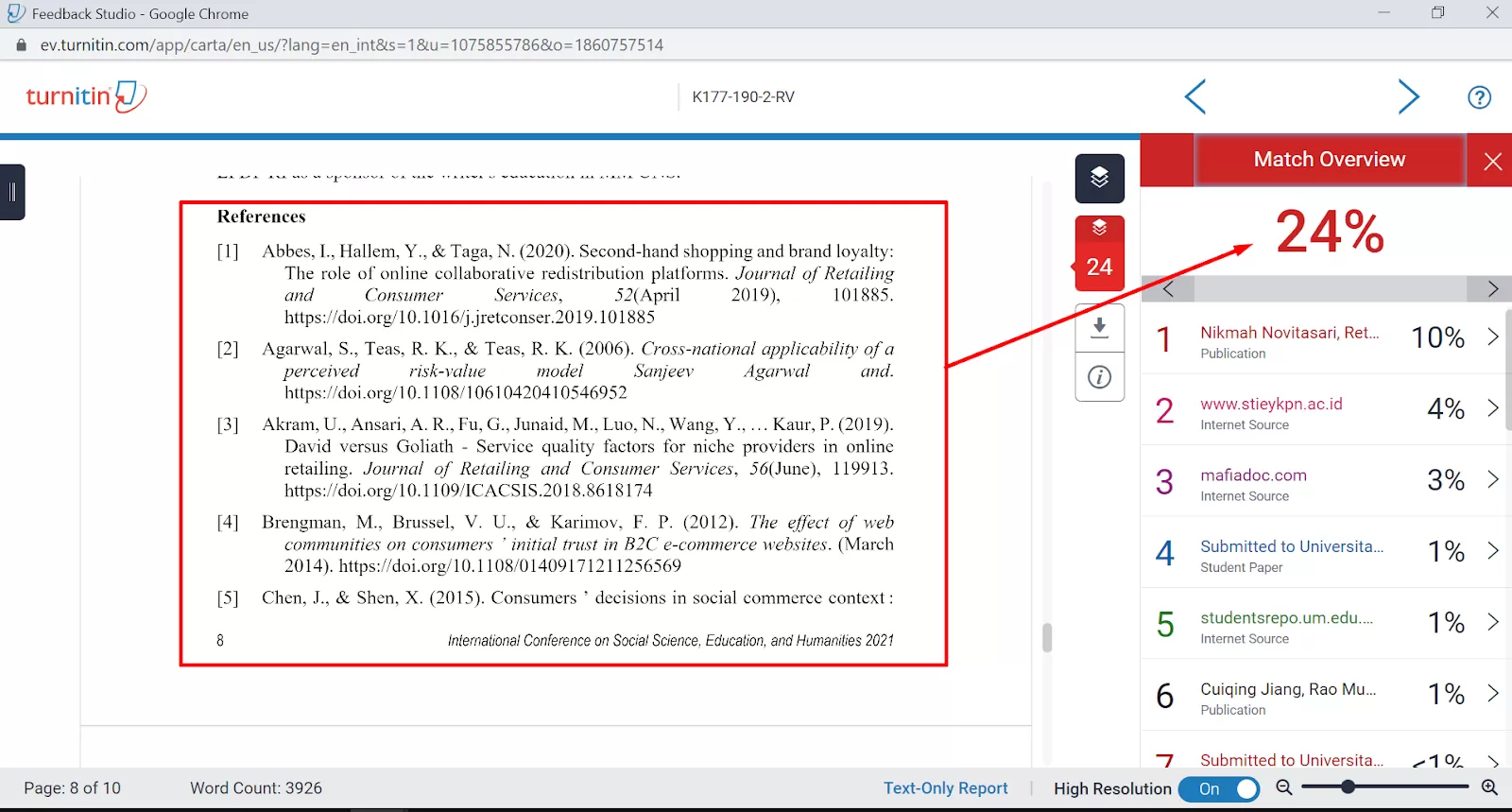Image resolution: width=1512 pixels, height=812 pixels.
Task: Click the left collapsed side panel handle
Action: pyautogui.click(x=12, y=192)
